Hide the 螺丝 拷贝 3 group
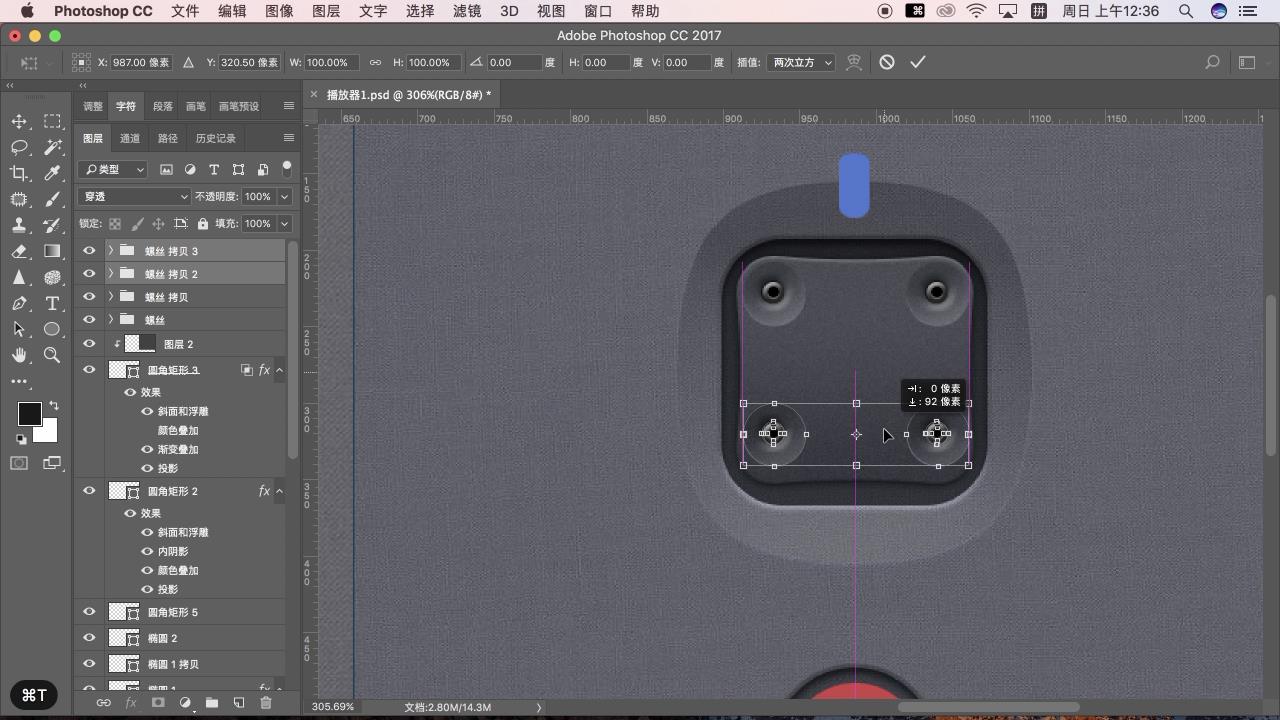Screen dimensions: 1280x720 point(89,251)
